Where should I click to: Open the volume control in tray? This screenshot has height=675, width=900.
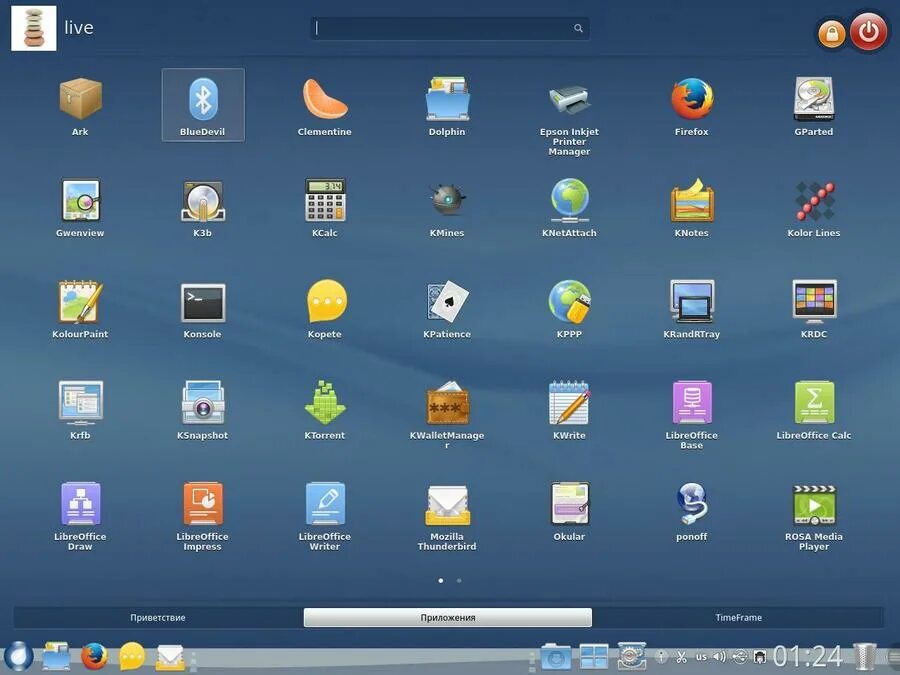tap(719, 655)
